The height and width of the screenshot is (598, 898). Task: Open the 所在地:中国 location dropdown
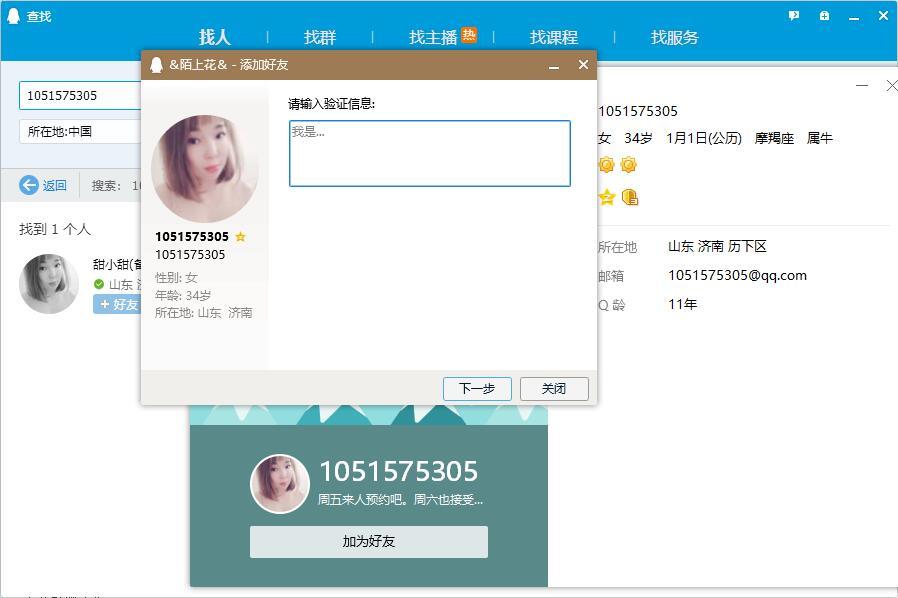tap(80, 131)
